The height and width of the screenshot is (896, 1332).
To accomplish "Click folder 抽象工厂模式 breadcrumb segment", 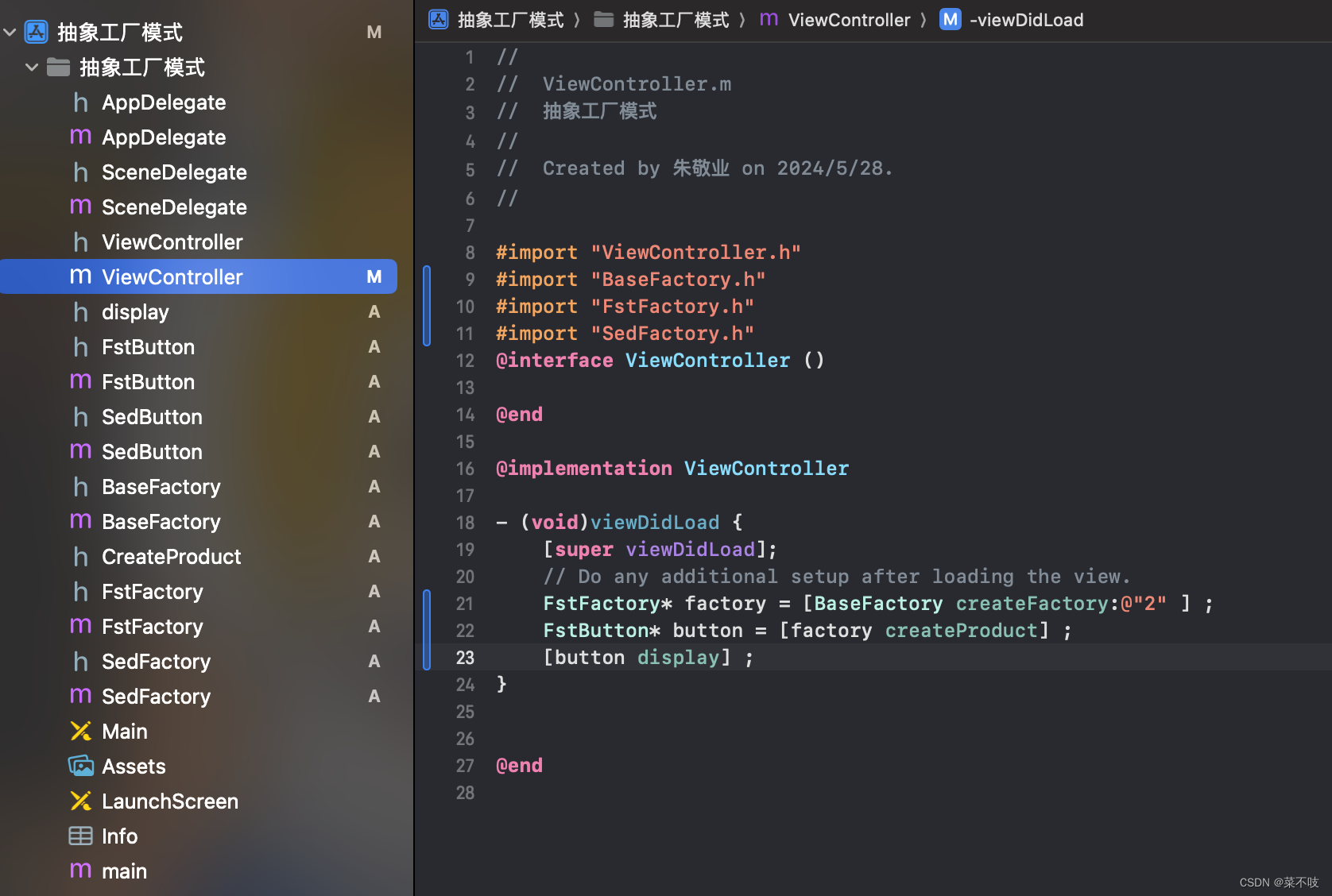I will (x=676, y=20).
